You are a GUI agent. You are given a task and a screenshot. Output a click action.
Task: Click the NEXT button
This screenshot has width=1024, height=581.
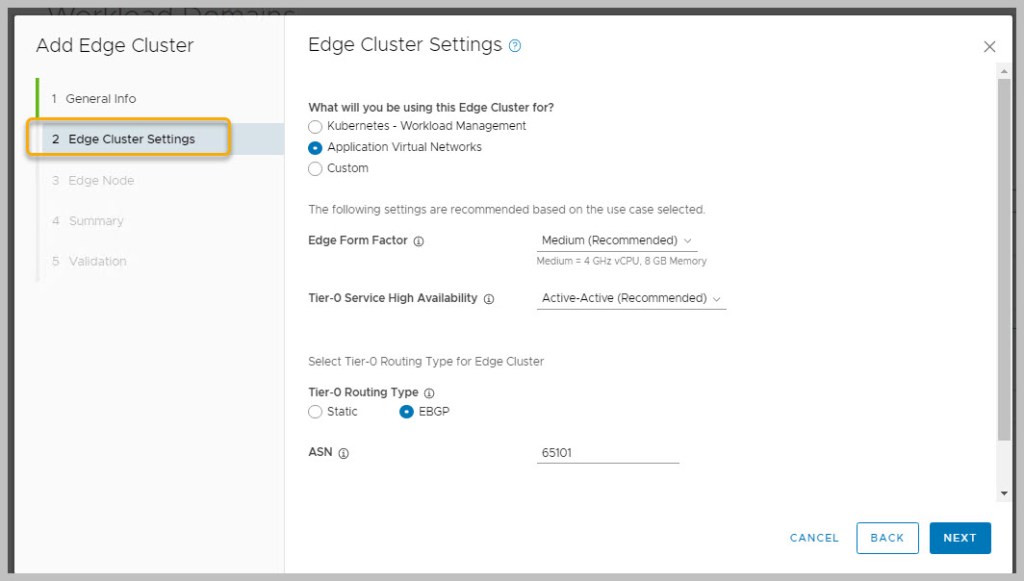tap(959, 538)
